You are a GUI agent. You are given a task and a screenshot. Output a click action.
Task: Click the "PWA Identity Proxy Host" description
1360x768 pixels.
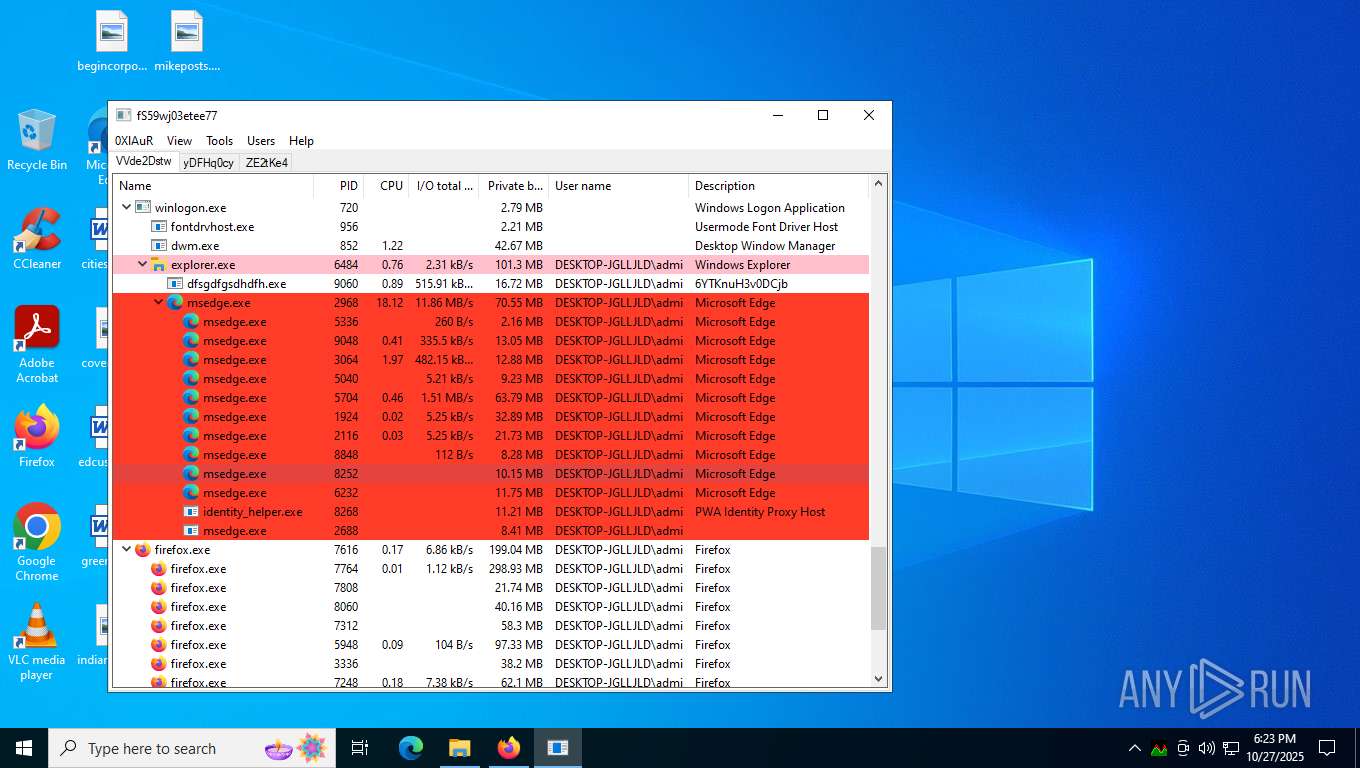760,512
